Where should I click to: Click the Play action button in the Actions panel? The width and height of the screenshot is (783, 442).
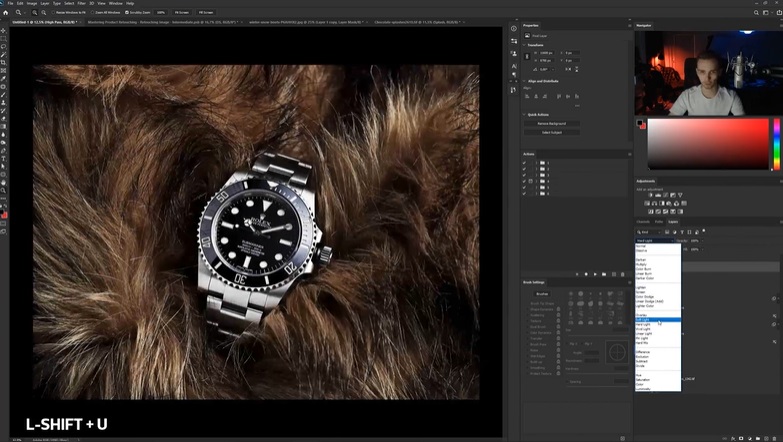point(595,274)
